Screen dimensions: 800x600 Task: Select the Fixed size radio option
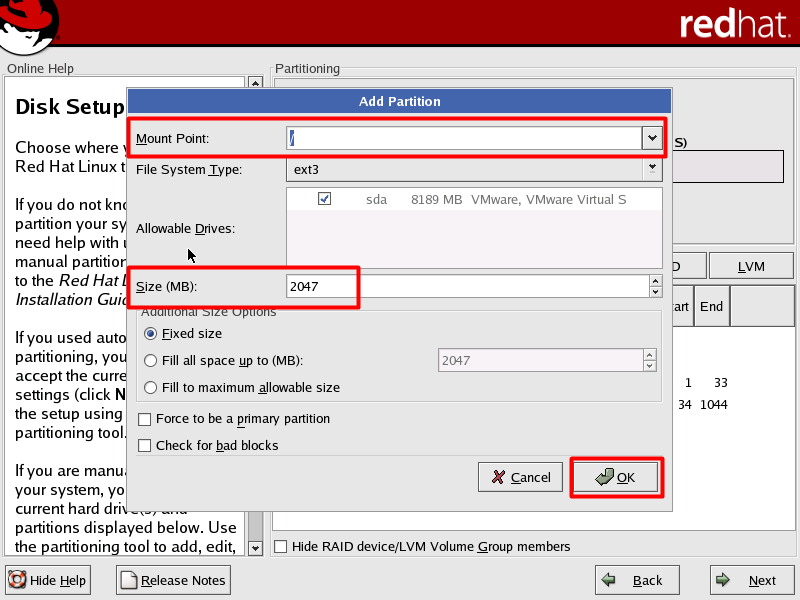(x=150, y=334)
